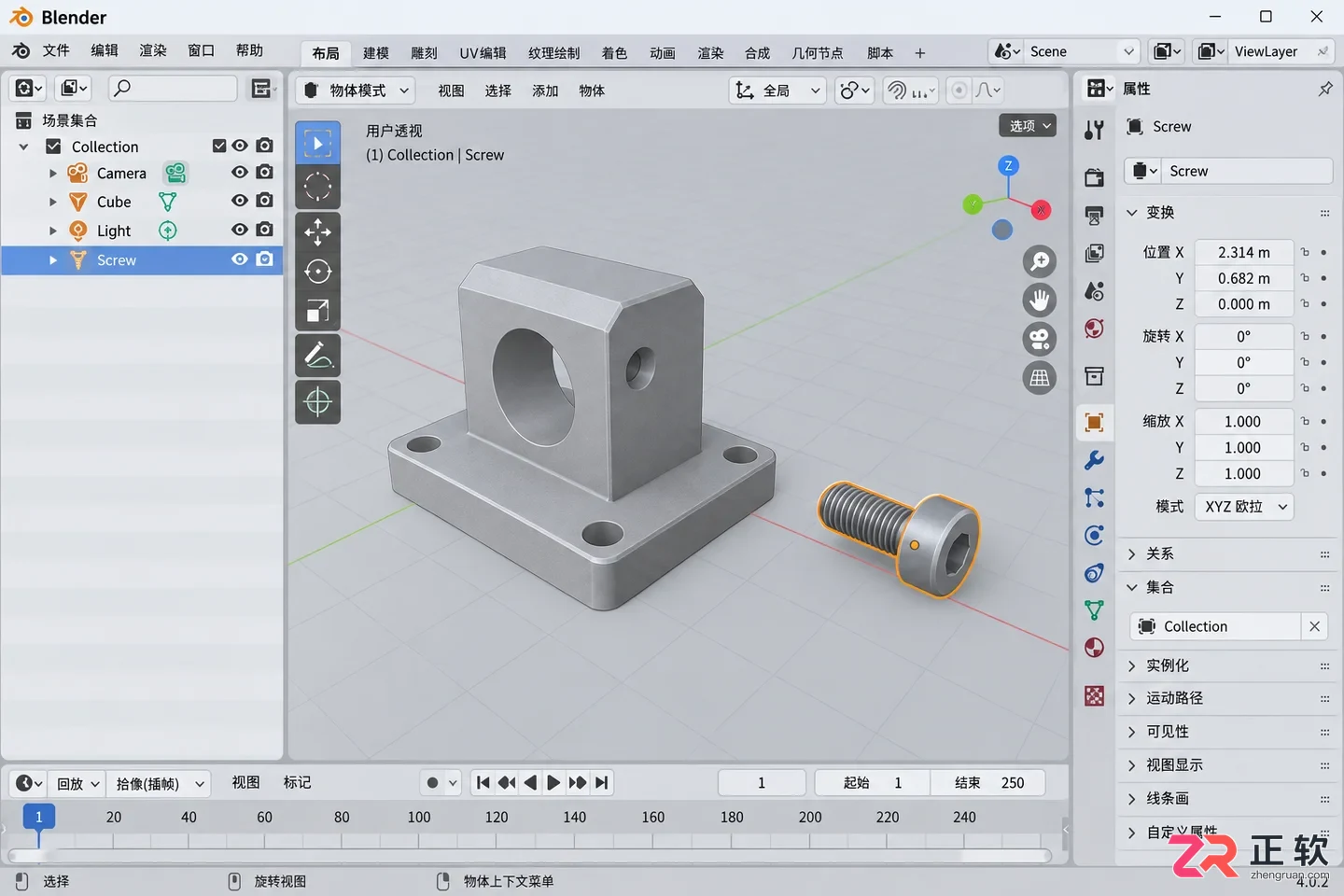Select the Select Box tool
Viewport: 1344px width, 896px height.
tap(317, 144)
